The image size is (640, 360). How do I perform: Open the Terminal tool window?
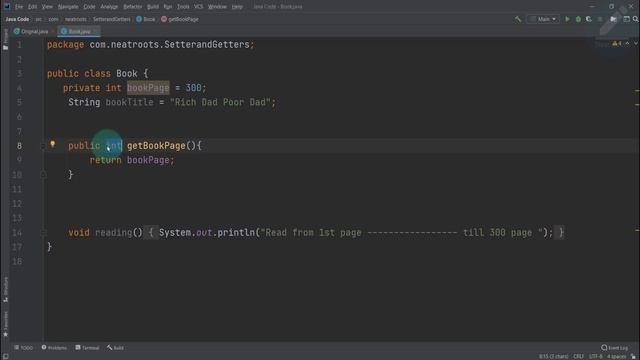87,348
